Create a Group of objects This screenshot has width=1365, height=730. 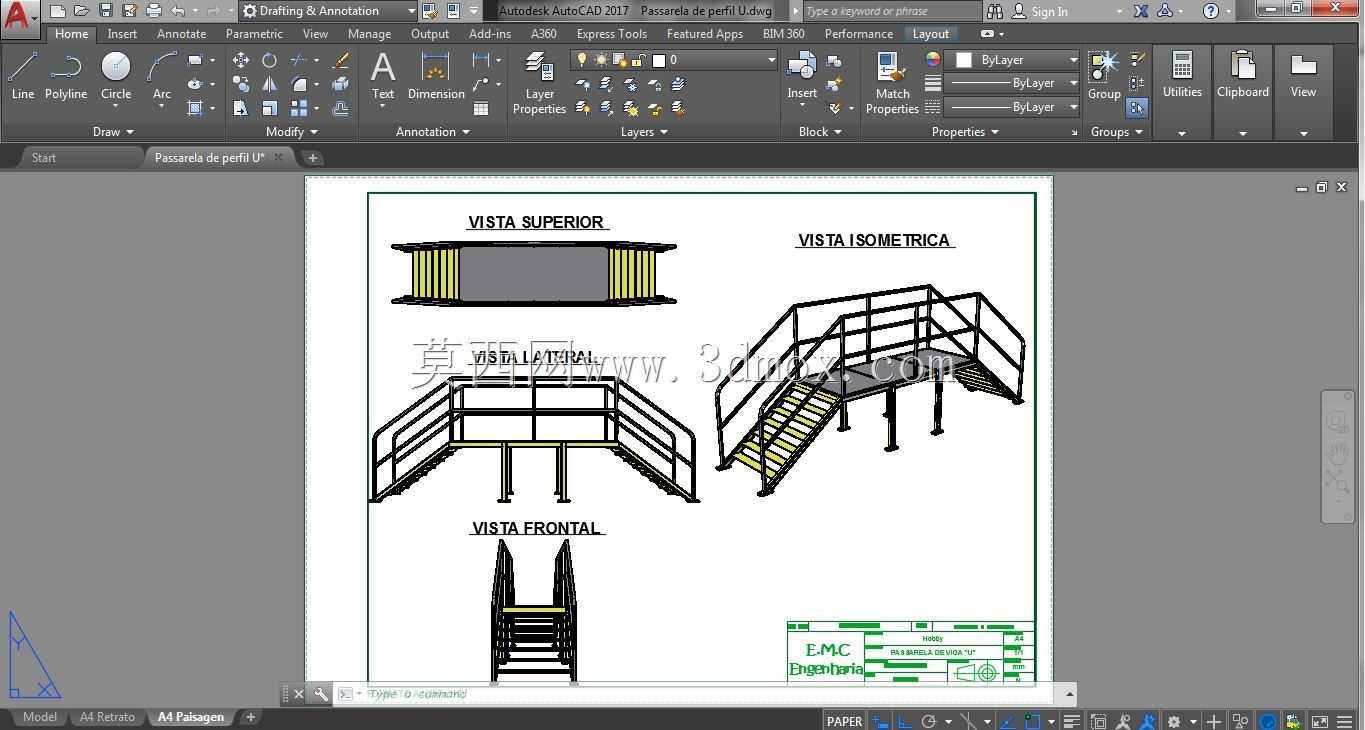1104,76
